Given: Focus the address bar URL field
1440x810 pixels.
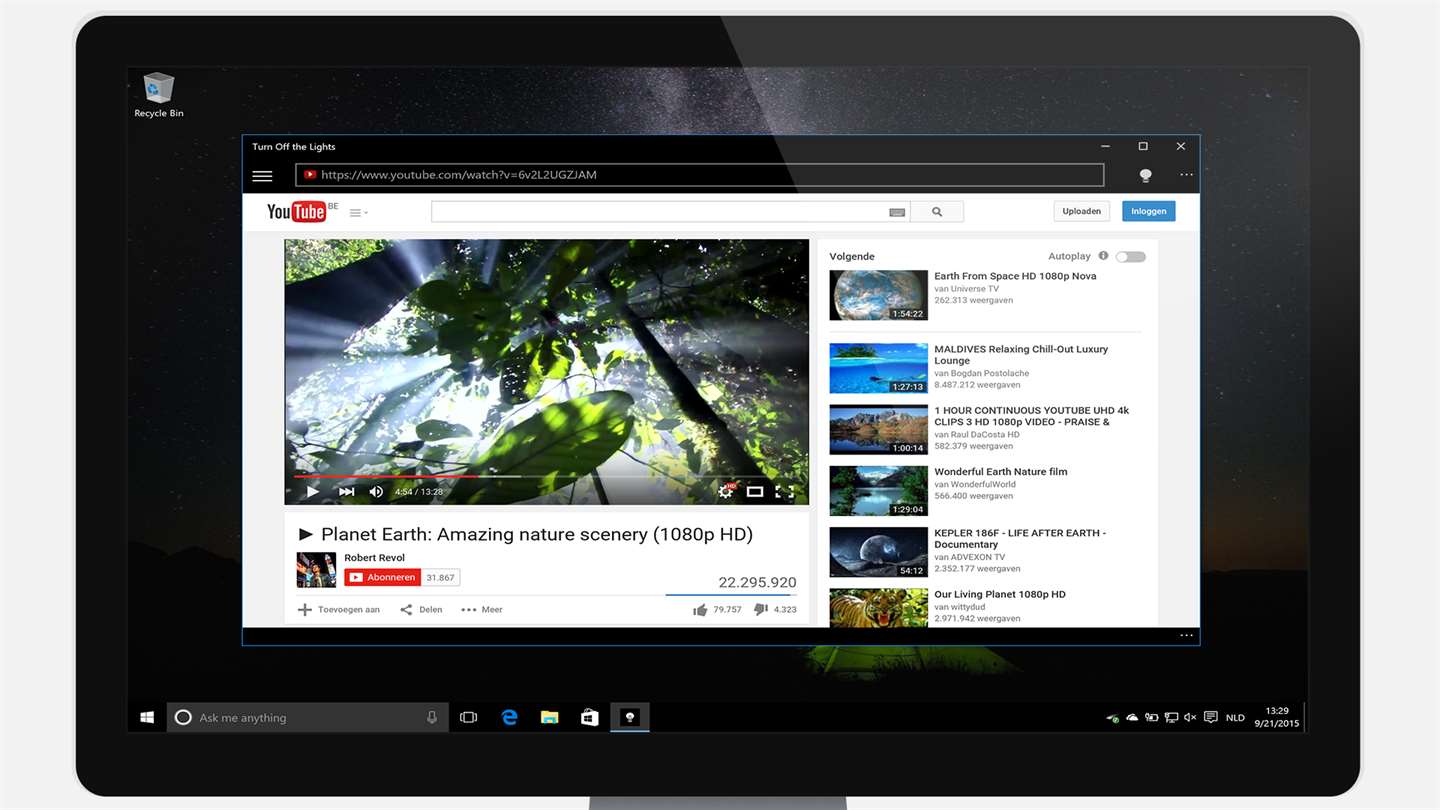Looking at the screenshot, I should (x=700, y=175).
